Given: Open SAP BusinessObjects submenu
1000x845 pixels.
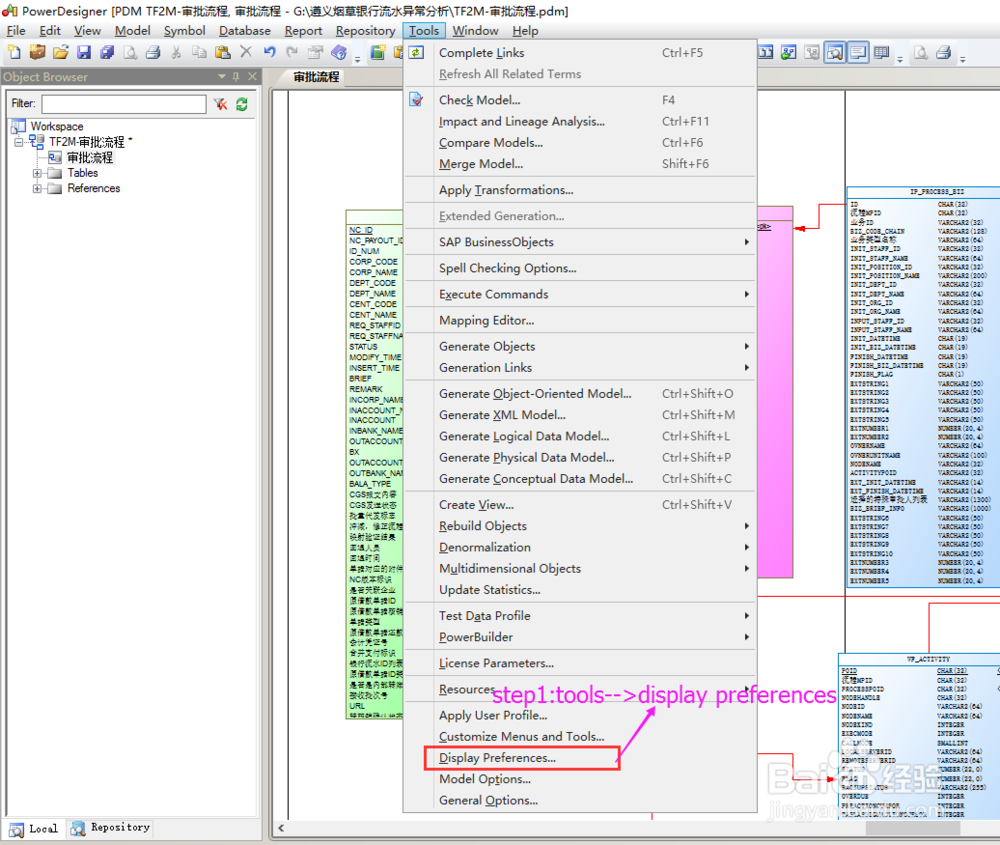Looking at the screenshot, I should (x=580, y=242).
